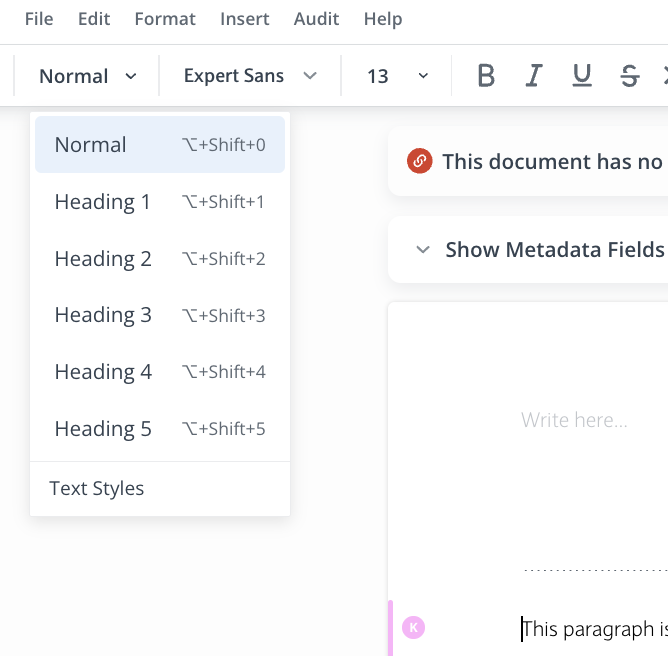Click 'This document has no' notice text
This screenshot has height=656, width=668.
[x=552, y=161]
